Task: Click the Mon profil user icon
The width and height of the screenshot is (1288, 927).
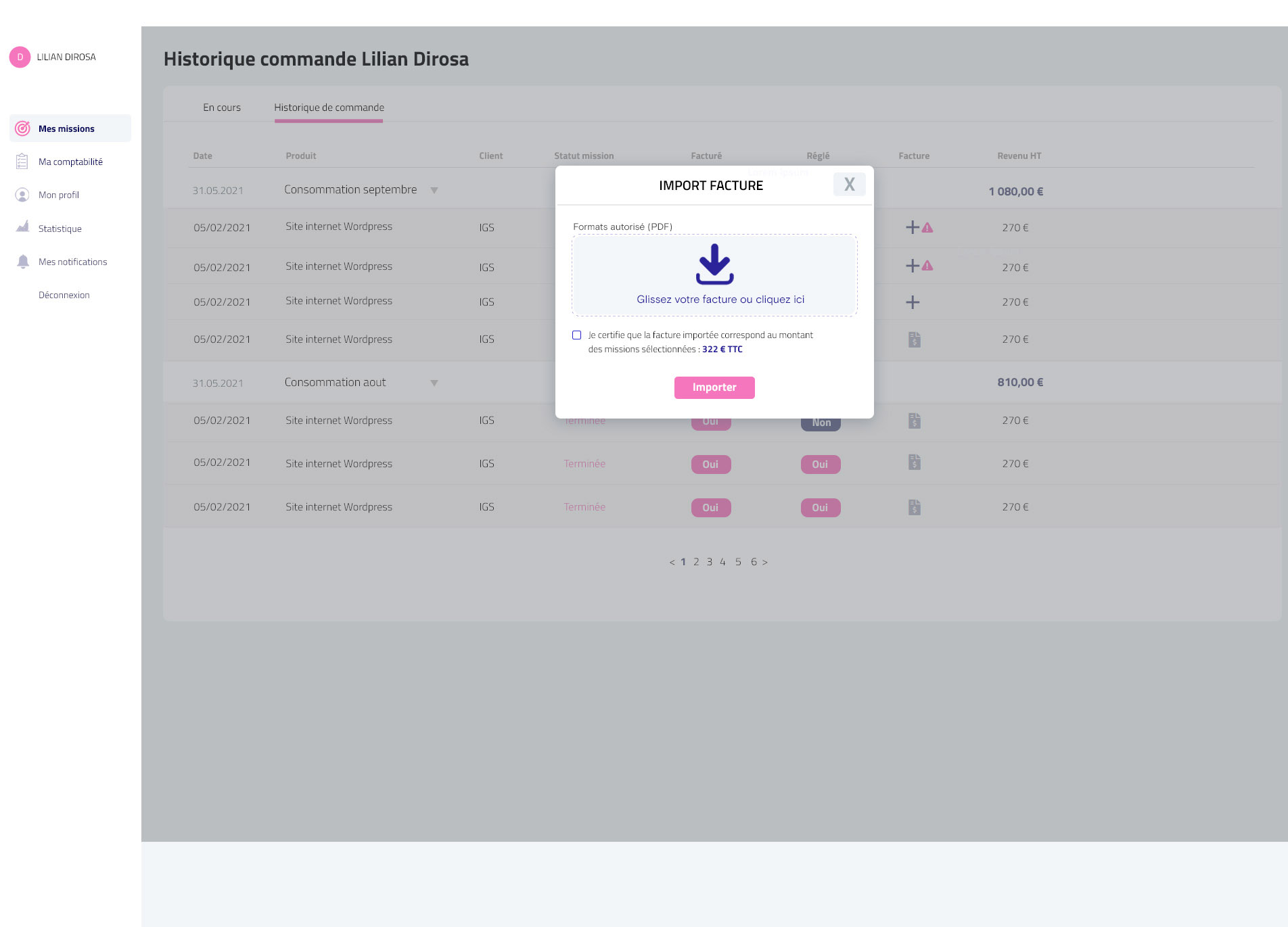Action: click(x=22, y=195)
